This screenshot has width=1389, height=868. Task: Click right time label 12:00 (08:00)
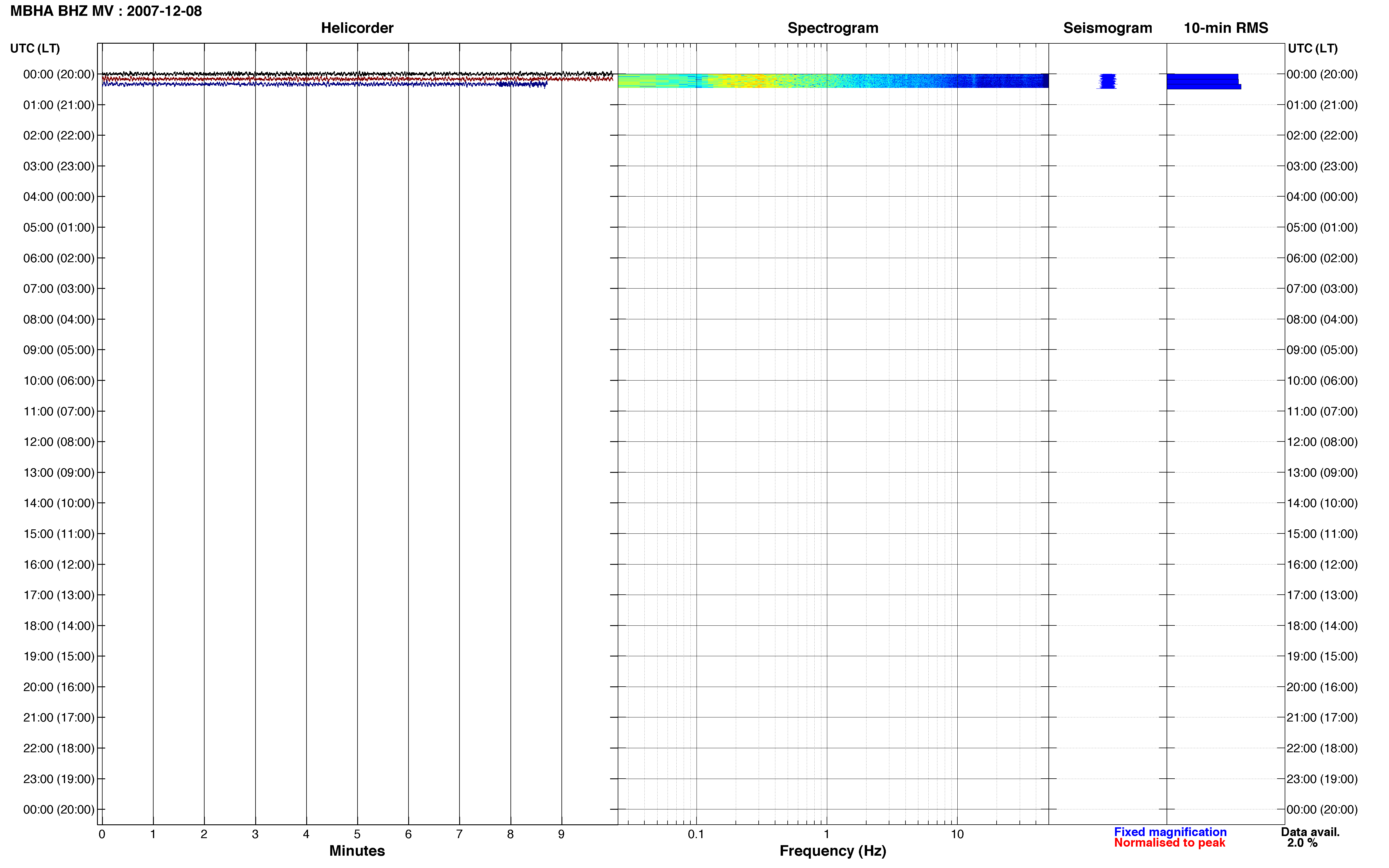1322,442
